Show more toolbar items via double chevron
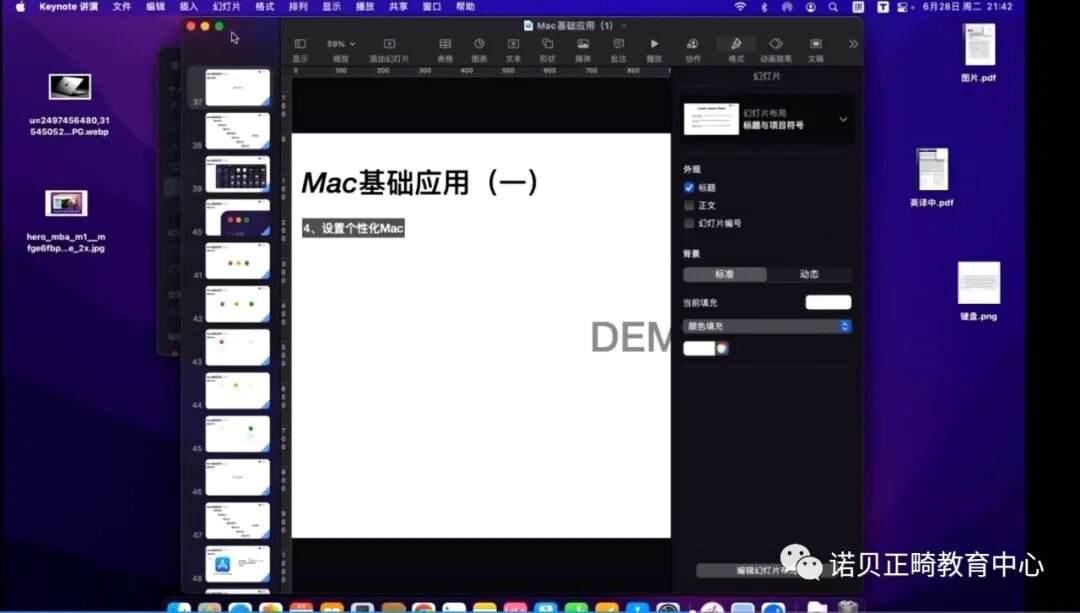Screen dimensions: 1080x613 [x=853, y=44]
